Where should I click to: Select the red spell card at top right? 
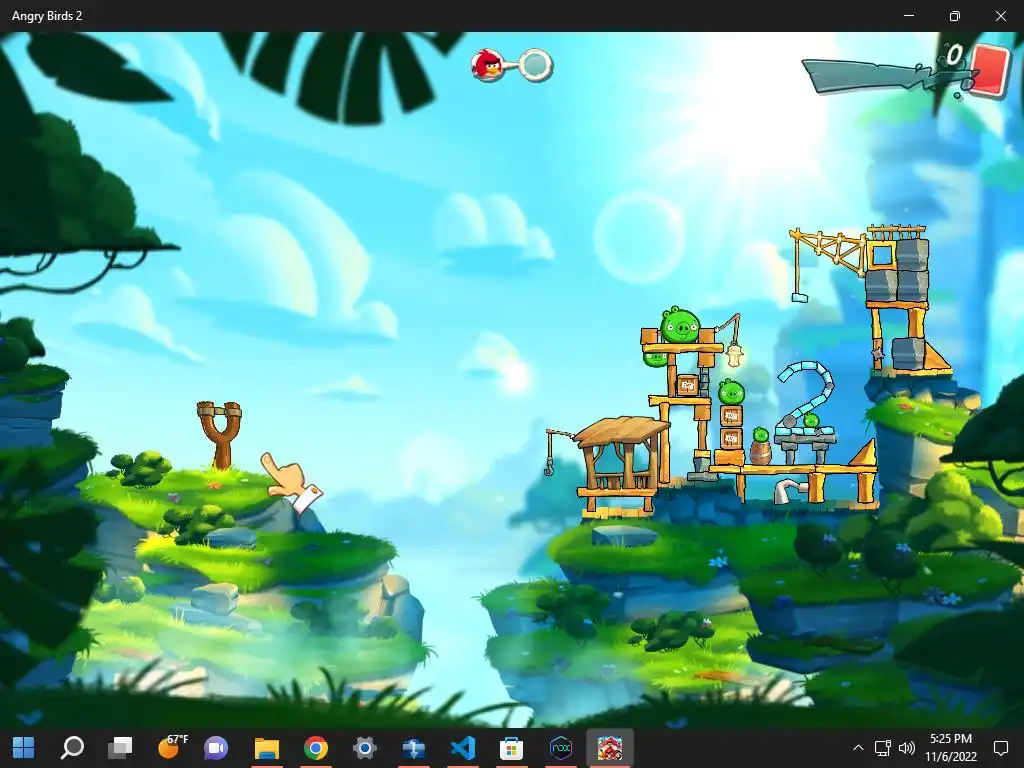(x=991, y=70)
